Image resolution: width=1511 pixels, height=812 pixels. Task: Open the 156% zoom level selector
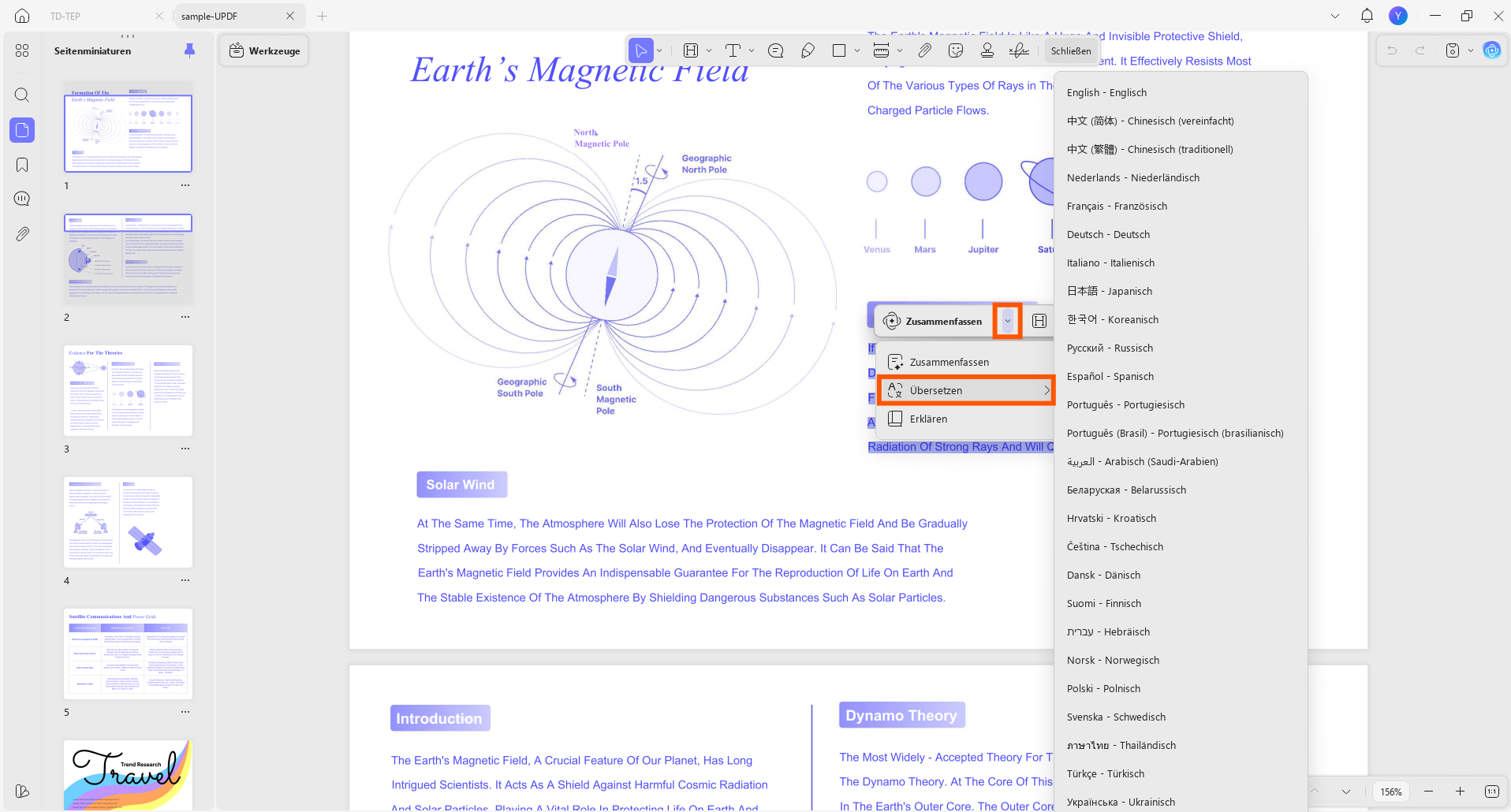pos(1391,792)
